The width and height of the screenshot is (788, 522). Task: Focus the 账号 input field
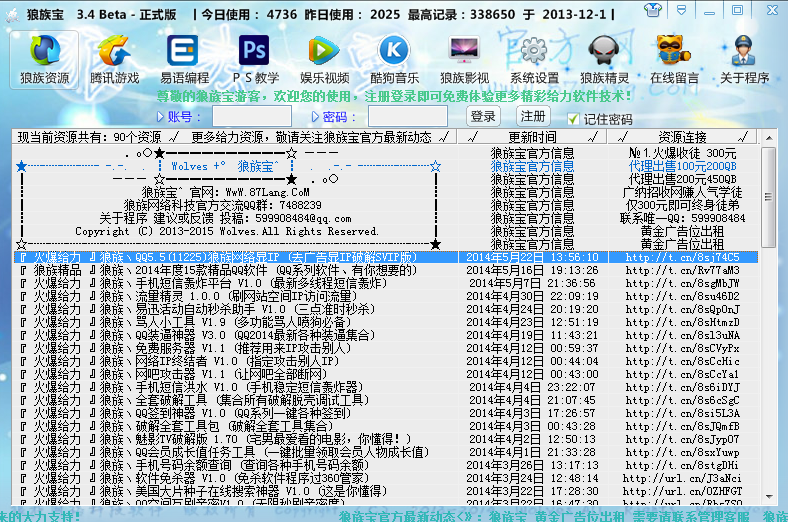click(252, 117)
